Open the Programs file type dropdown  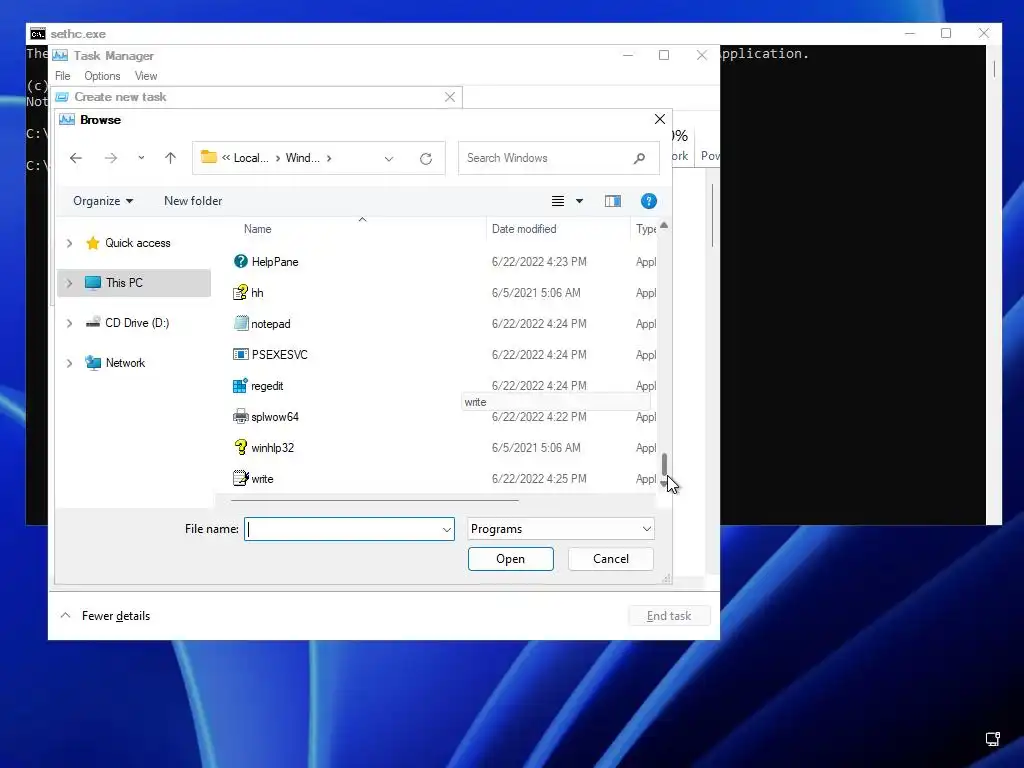click(561, 529)
